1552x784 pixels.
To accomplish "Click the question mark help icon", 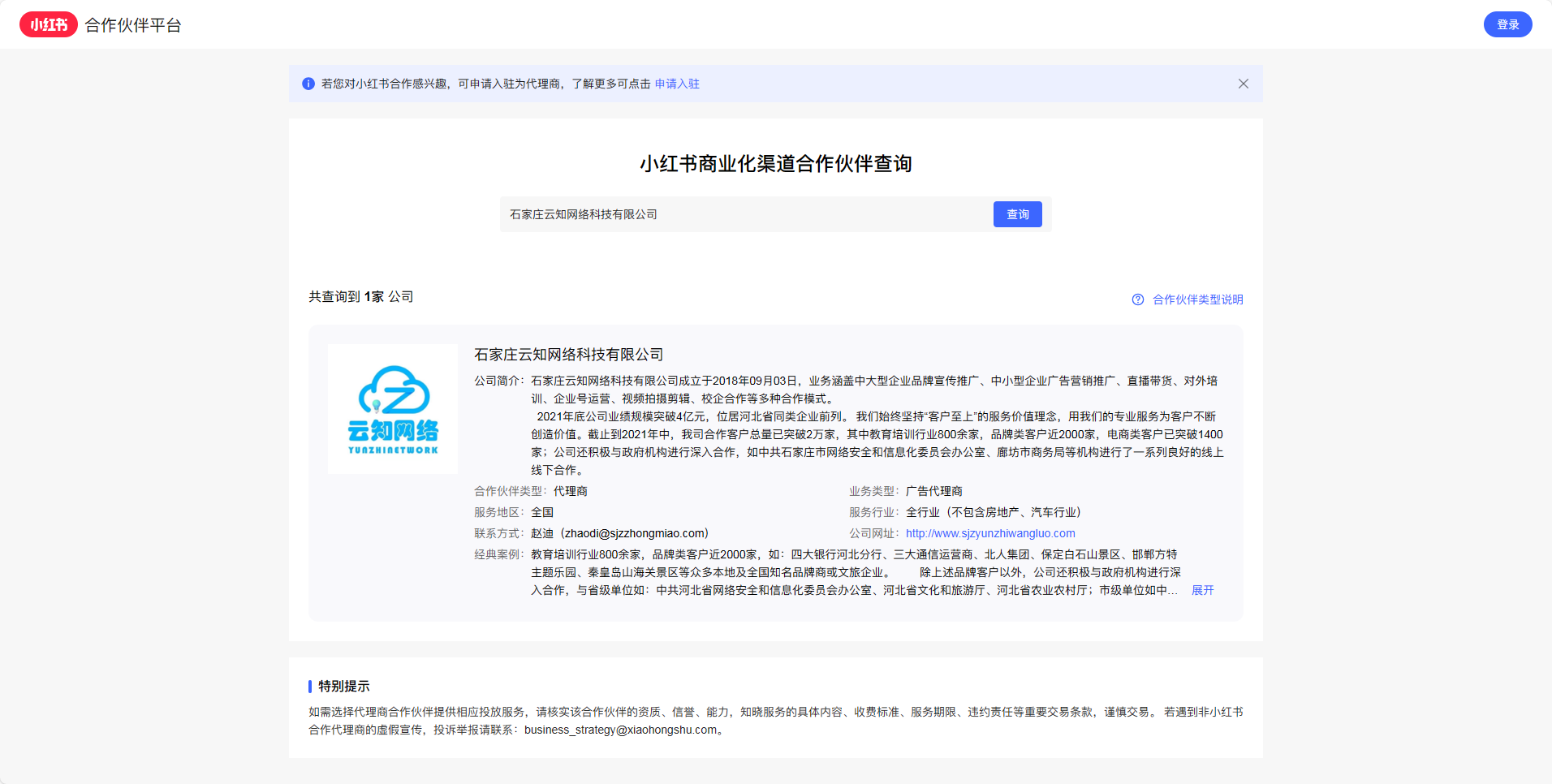I will [x=1138, y=299].
